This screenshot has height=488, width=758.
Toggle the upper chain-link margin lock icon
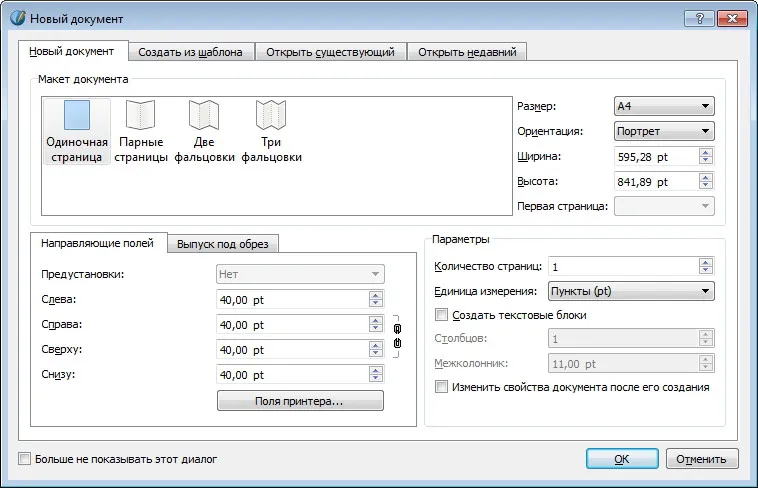click(397, 329)
